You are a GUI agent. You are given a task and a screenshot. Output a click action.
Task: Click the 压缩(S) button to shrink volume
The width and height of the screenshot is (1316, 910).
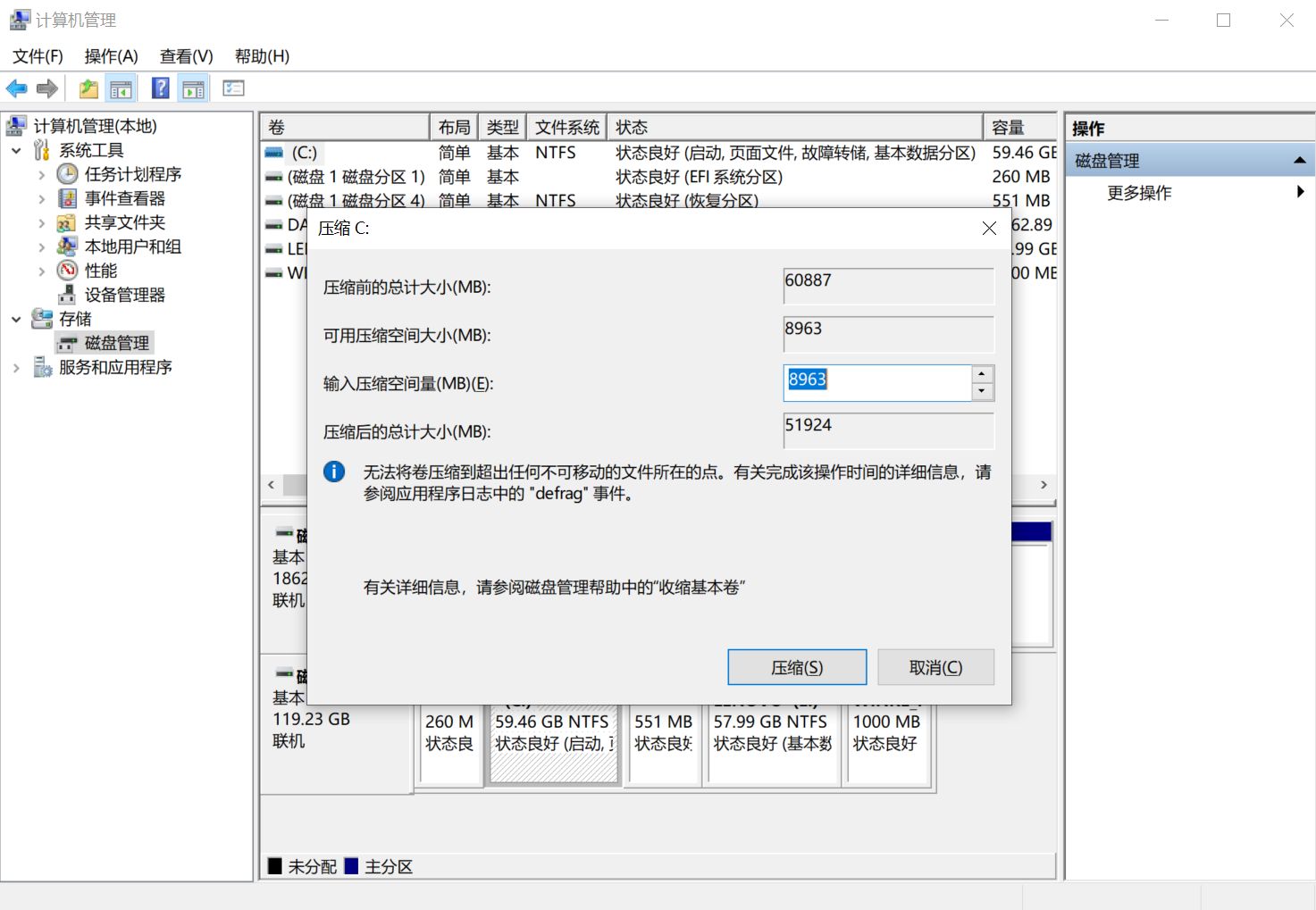tap(797, 666)
